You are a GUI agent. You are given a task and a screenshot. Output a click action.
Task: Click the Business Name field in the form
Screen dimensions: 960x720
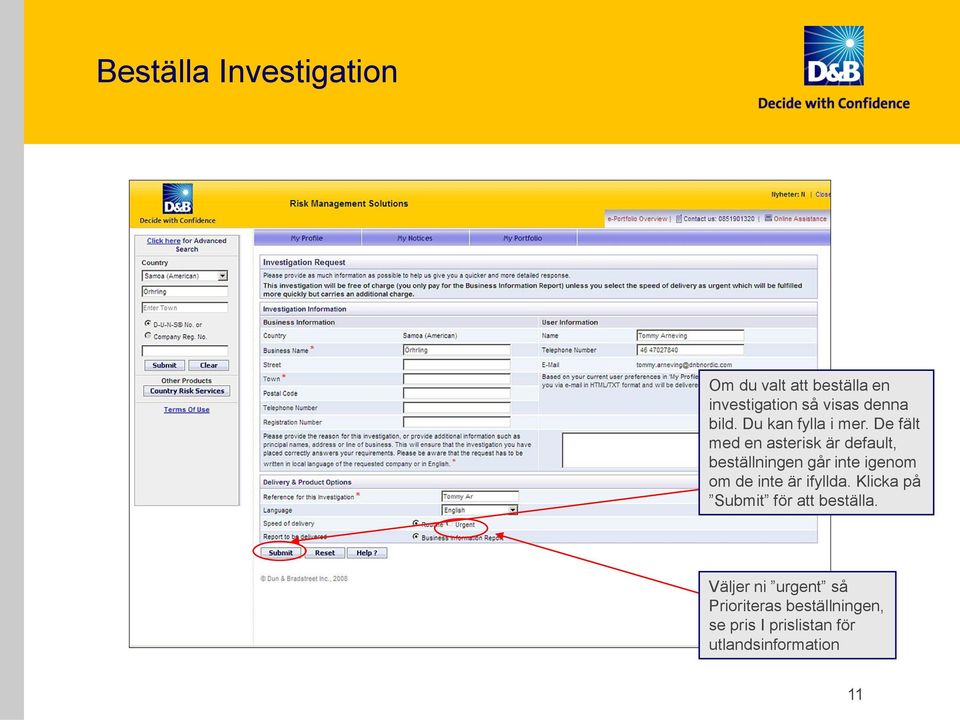pos(456,350)
